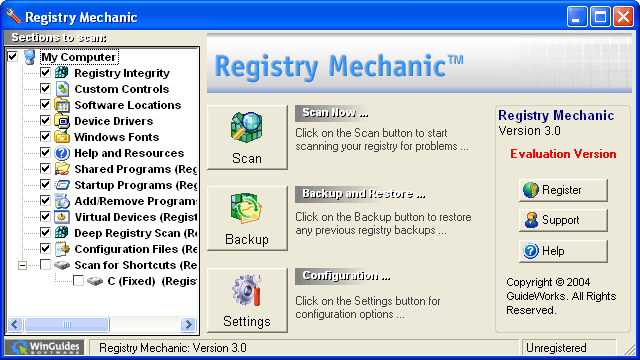The height and width of the screenshot is (360, 640).
Task: Open the Settings button
Action: (247, 300)
